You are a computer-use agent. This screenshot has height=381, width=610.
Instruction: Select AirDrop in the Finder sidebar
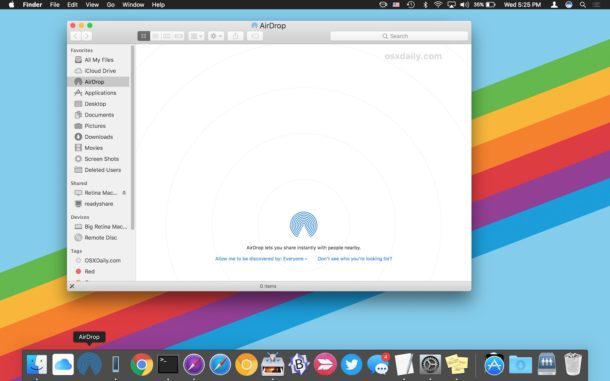99,82
